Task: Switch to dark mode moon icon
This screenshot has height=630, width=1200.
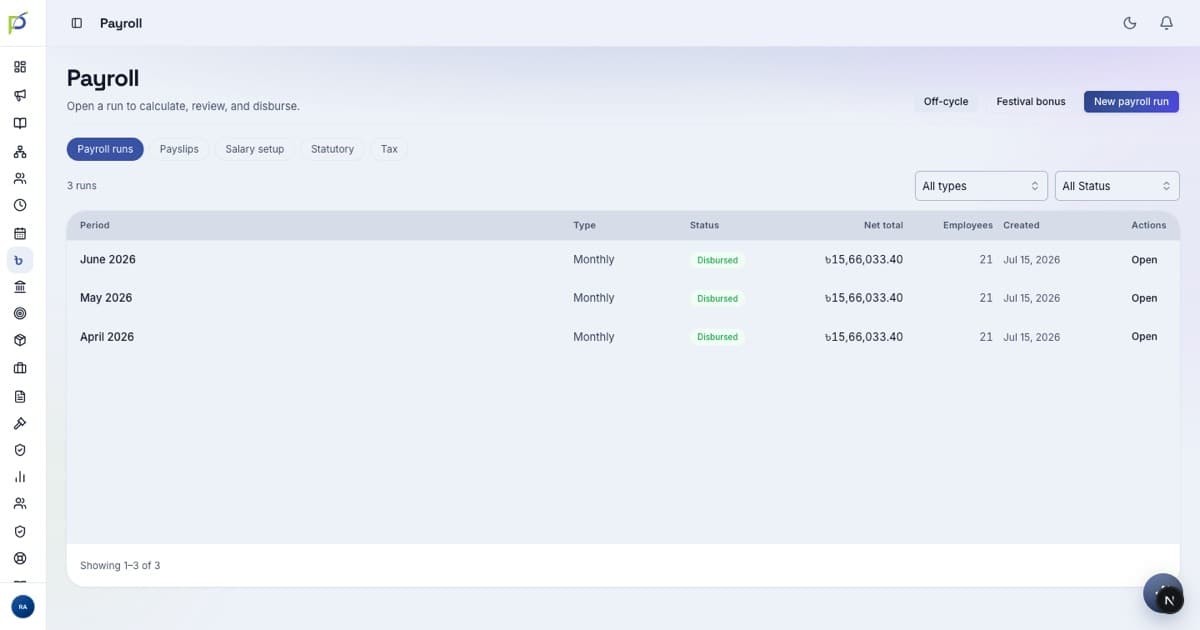Action: (x=1130, y=23)
